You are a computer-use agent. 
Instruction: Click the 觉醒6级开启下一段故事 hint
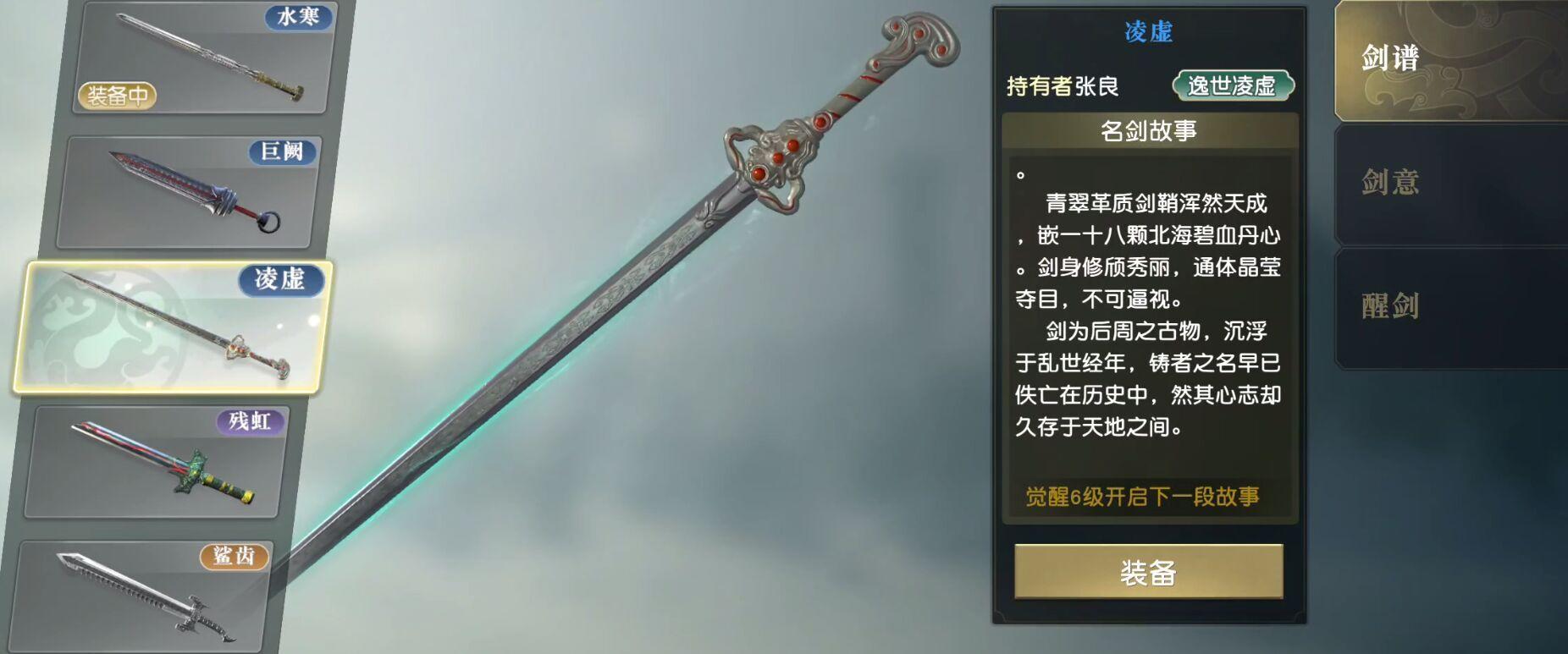tap(1142, 497)
